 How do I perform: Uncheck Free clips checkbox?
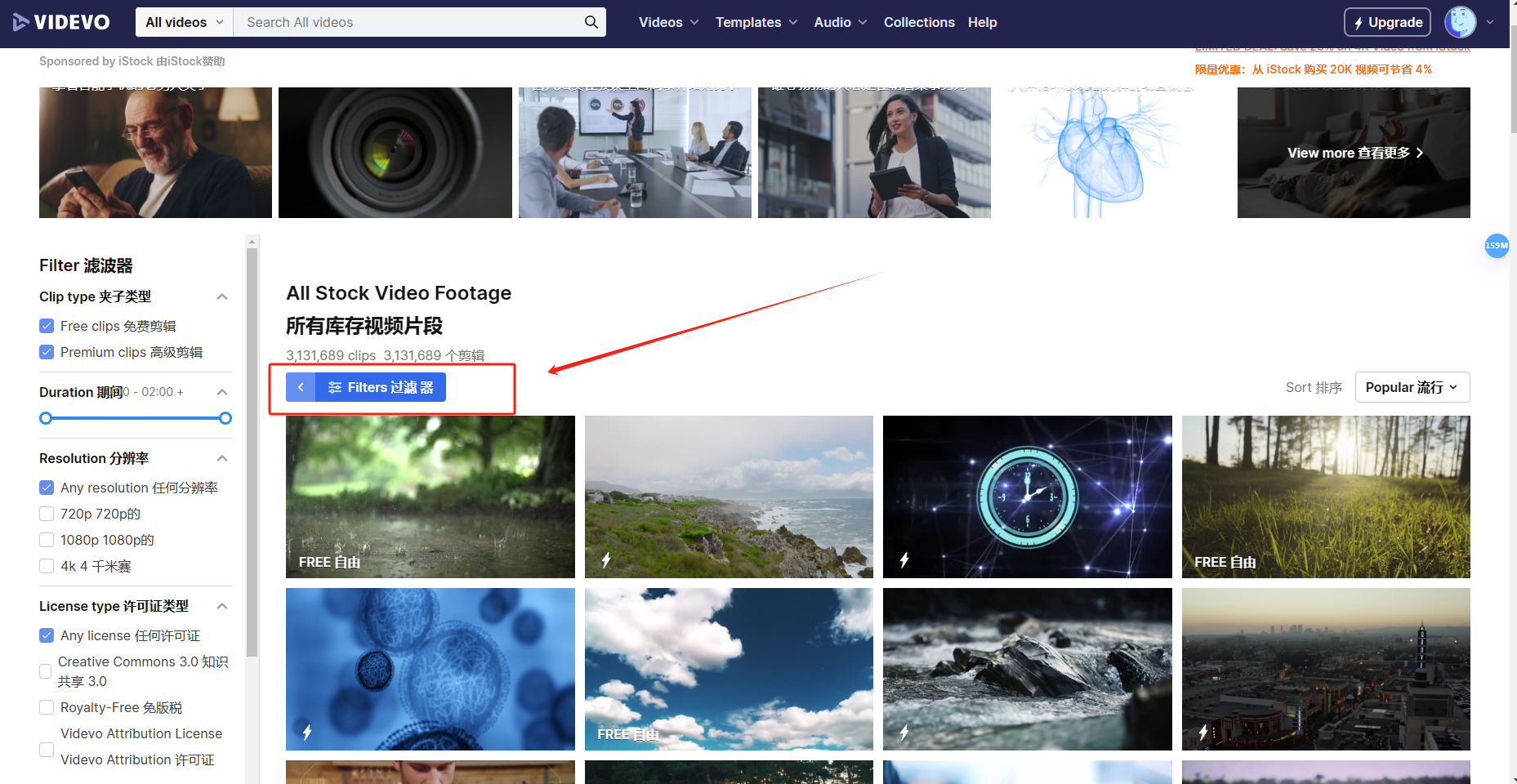pyautogui.click(x=47, y=326)
